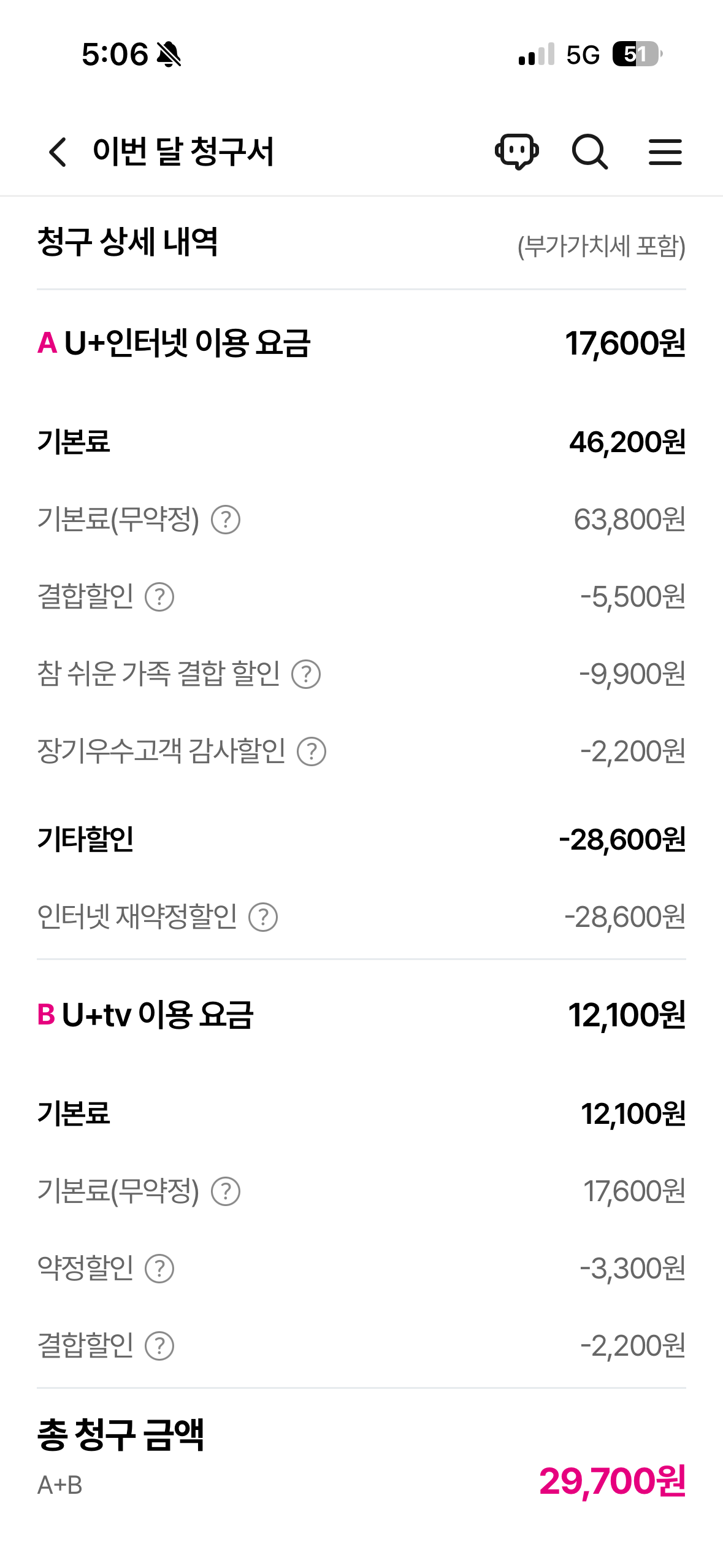This screenshot has width=723, height=1568.
Task: Show info for 참 쉬운 가족 결합 할인
Action: (306, 674)
